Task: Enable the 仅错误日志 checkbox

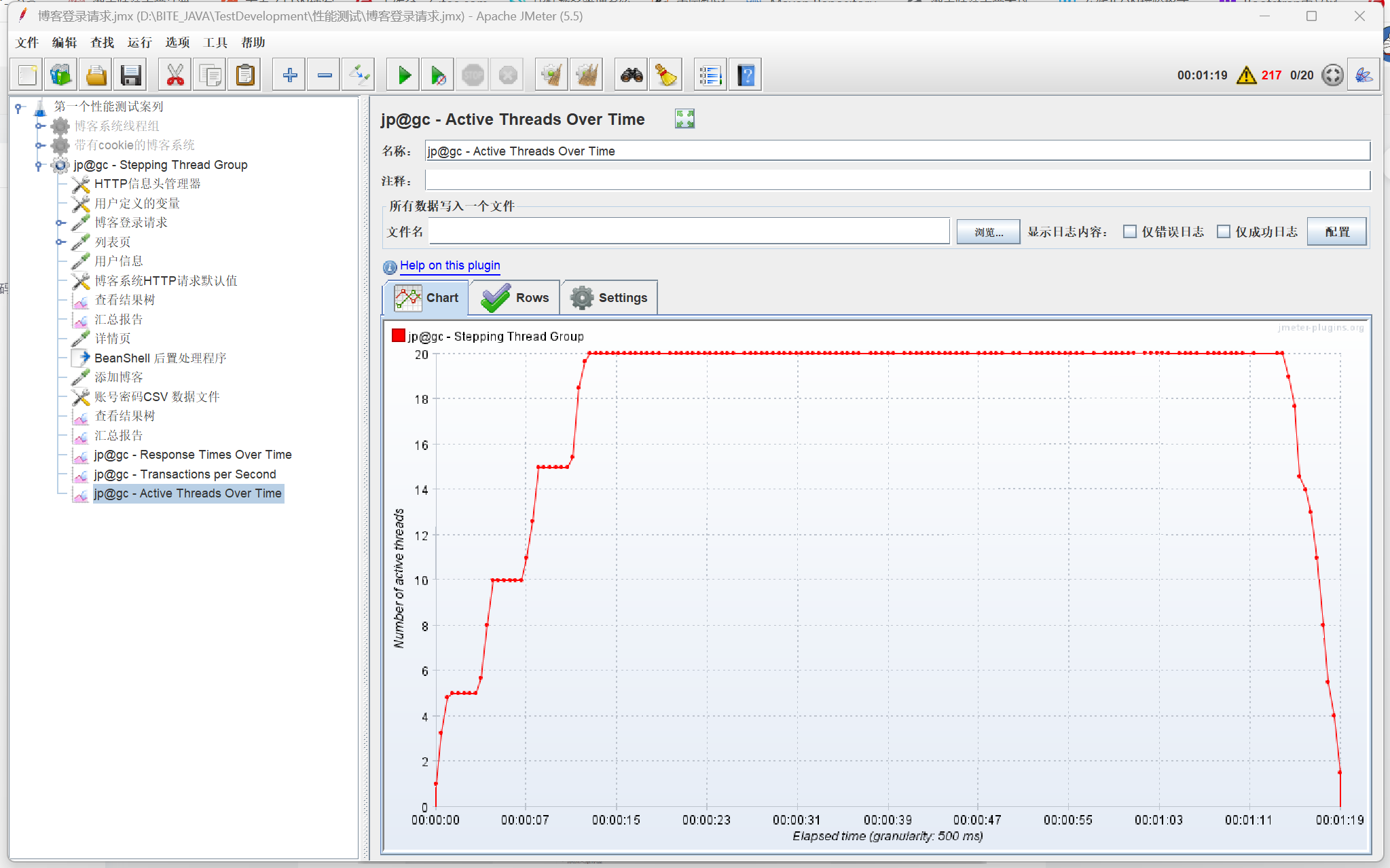Action: tap(1130, 231)
